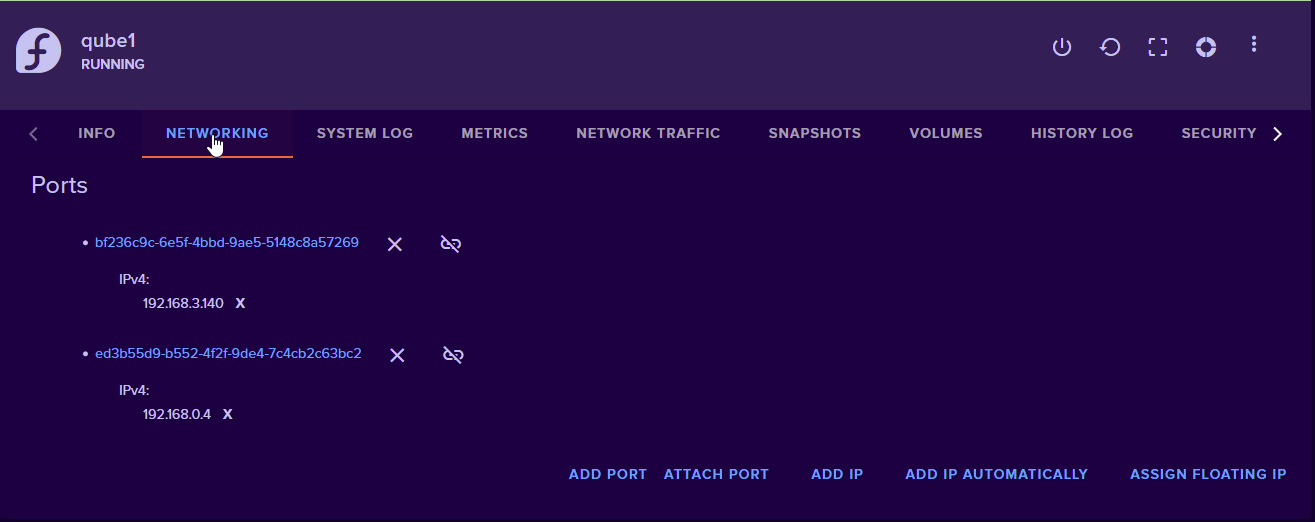1315x522 pixels.
Task: Click the reboot circular arrow icon
Action: (1110, 47)
